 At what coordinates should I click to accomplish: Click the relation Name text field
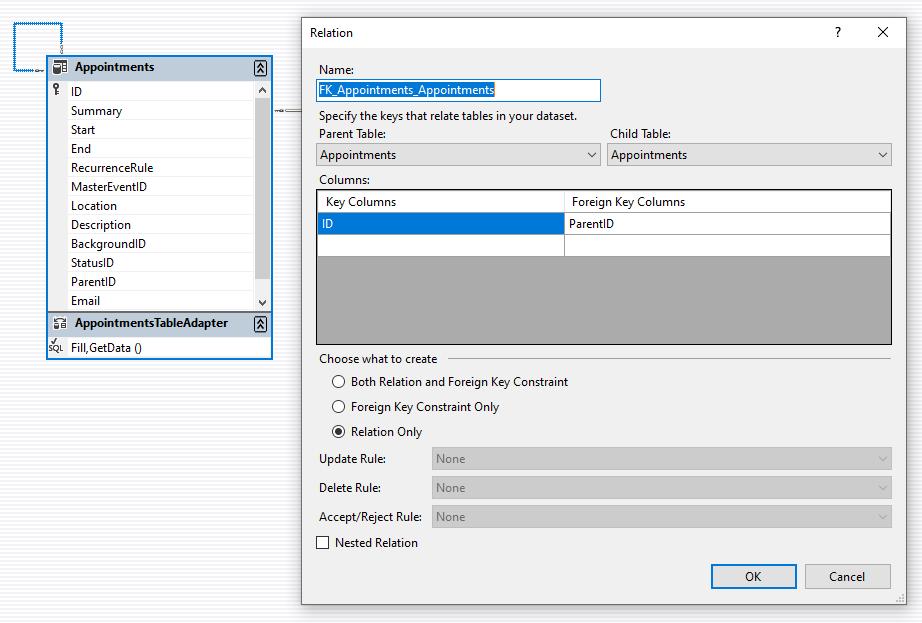click(x=459, y=90)
